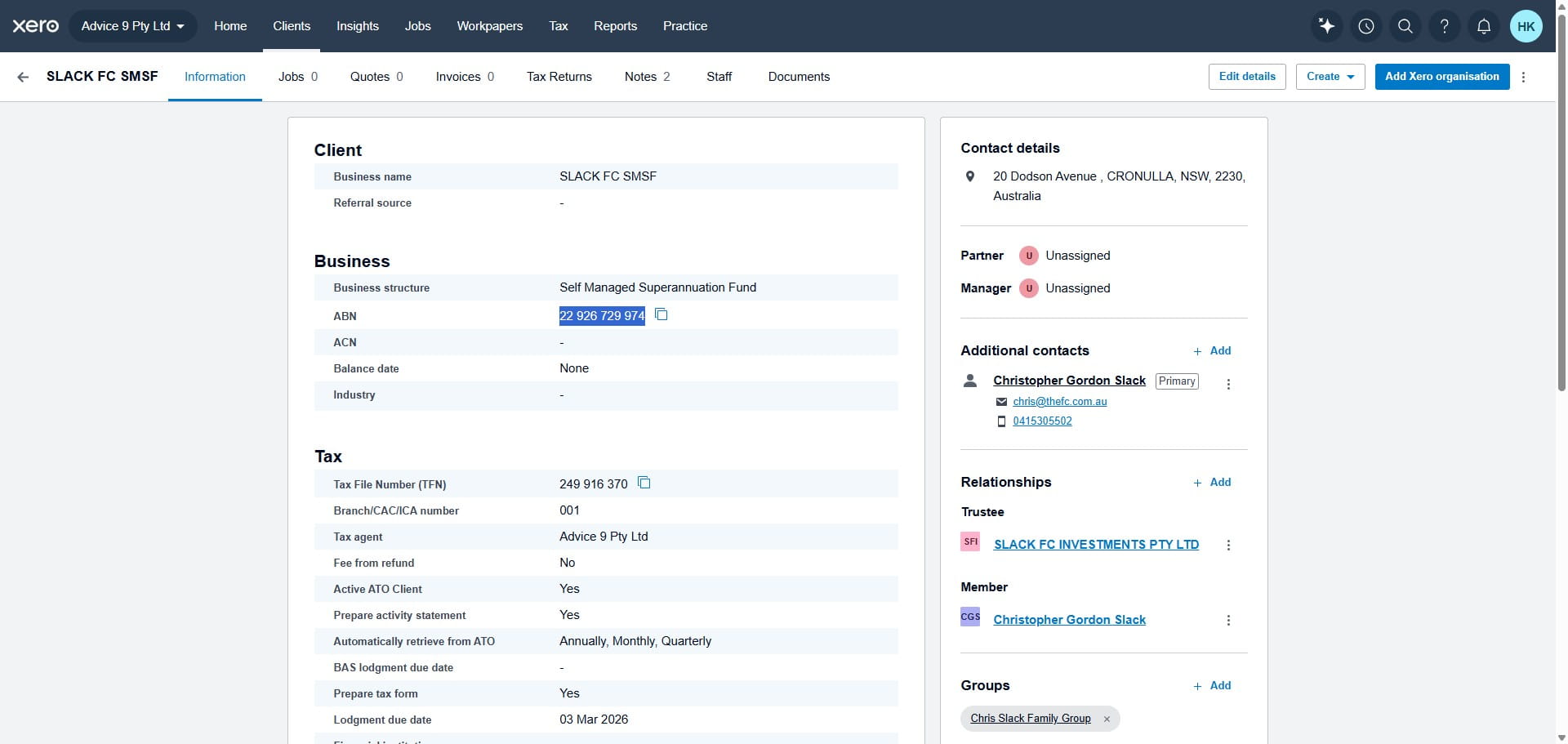Click the Partner unassigned avatar
Image resolution: width=1568 pixels, height=744 pixels.
1029,256
